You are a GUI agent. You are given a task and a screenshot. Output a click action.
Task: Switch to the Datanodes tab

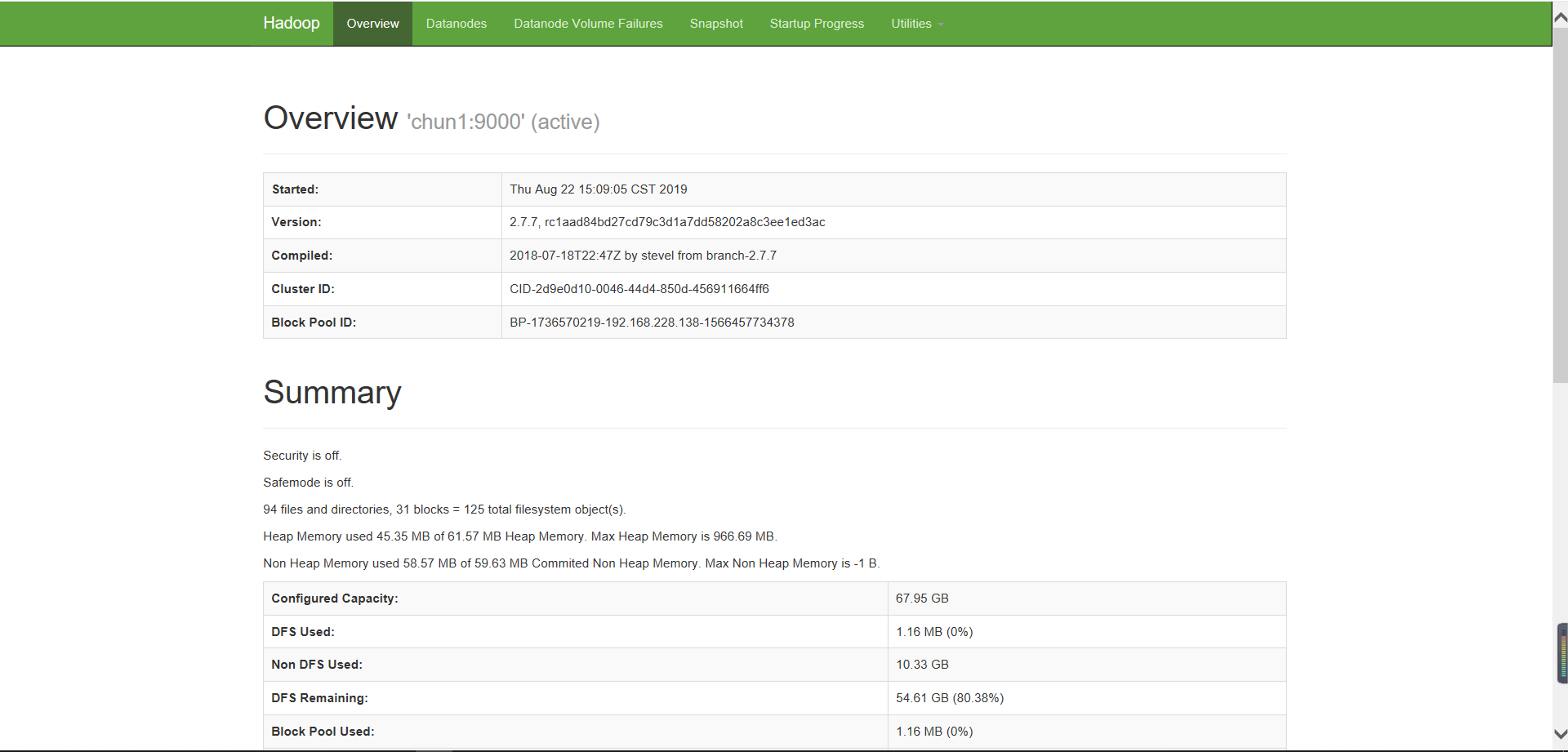tap(457, 24)
